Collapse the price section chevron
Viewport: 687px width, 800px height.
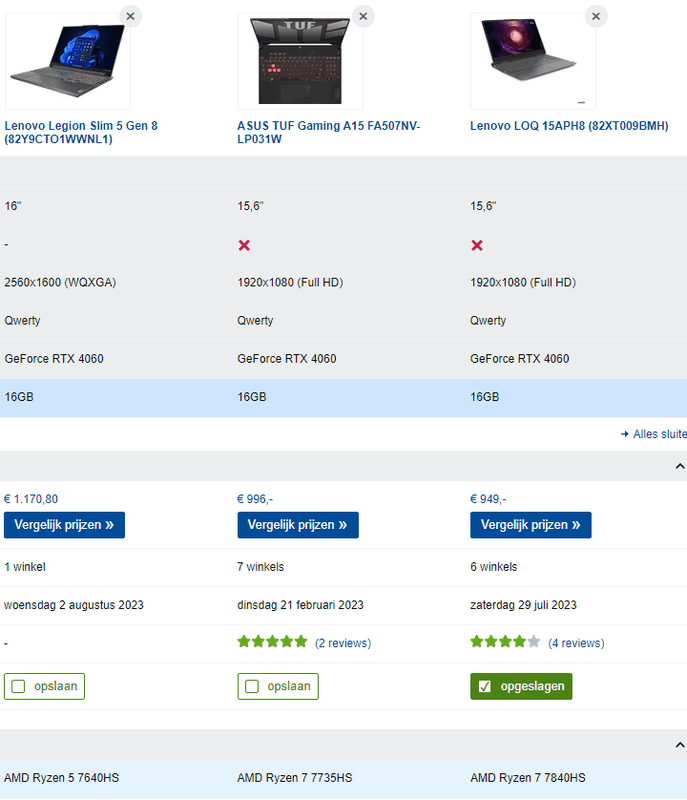(679, 466)
